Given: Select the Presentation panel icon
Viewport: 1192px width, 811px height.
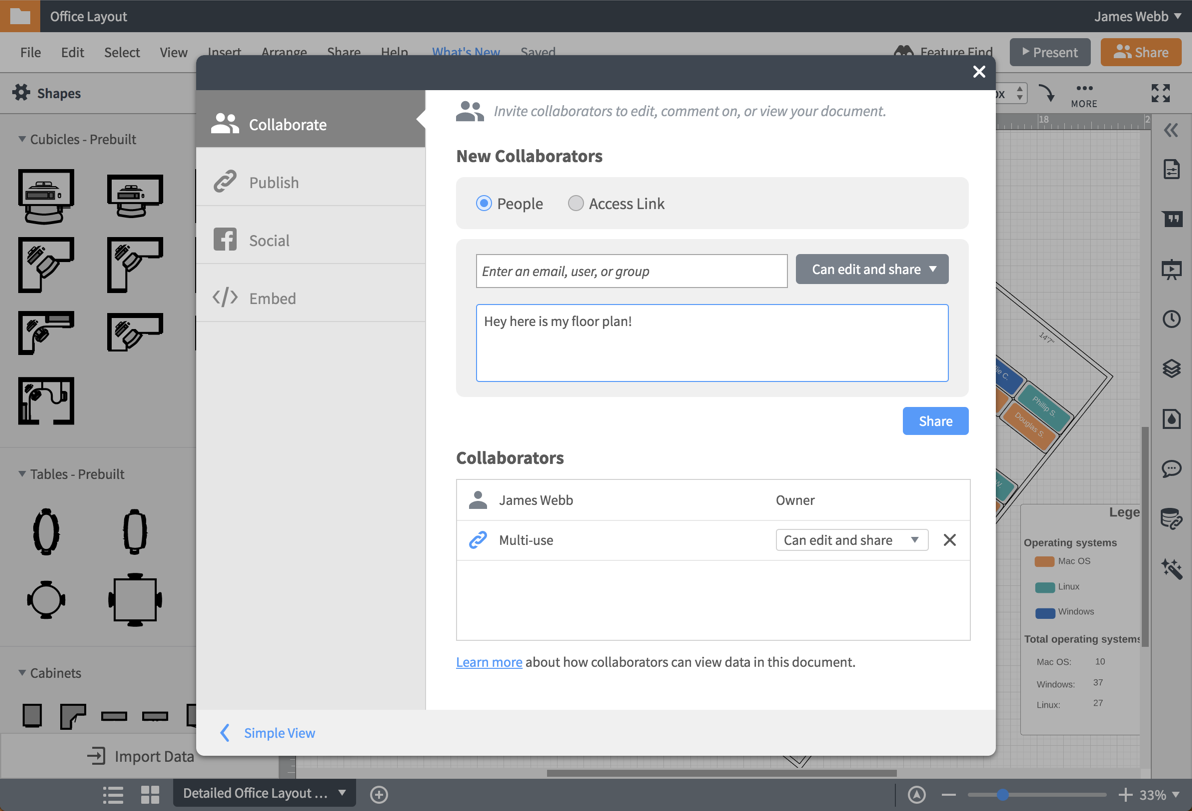Looking at the screenshot, I should [x=1172, y=269].
